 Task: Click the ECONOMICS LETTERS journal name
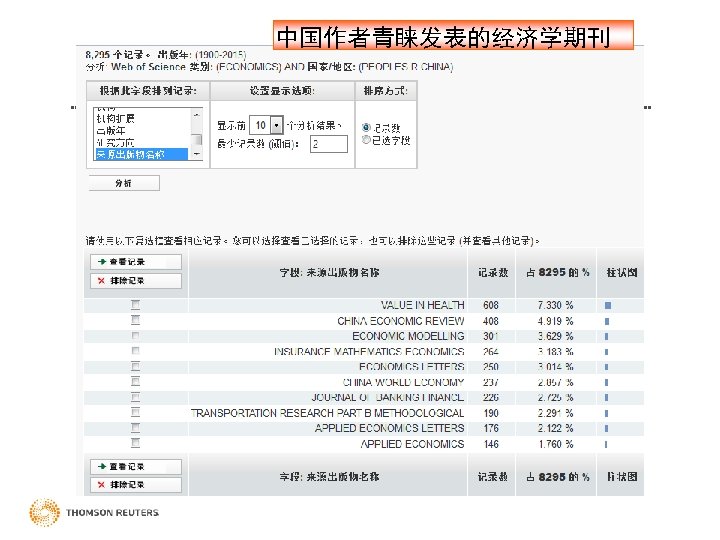411,367
